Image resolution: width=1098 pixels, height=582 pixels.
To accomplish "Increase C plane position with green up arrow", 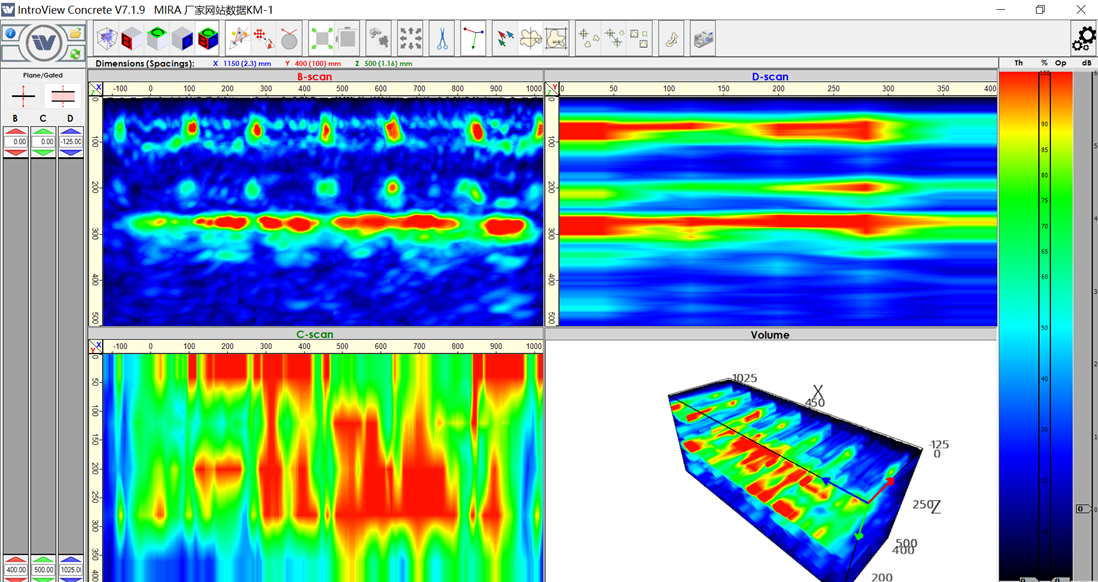I will (x=43, y=130).
